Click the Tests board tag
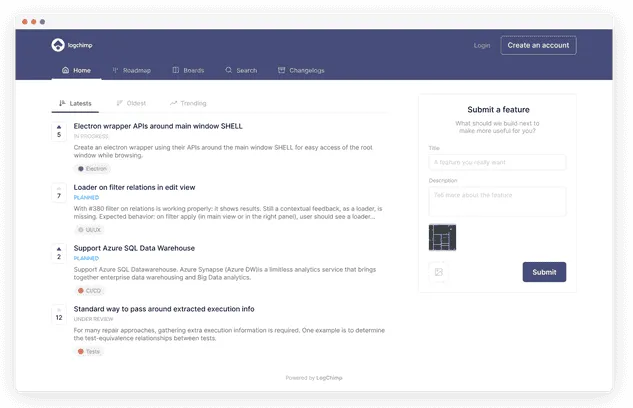 click(x=89, y=352)
